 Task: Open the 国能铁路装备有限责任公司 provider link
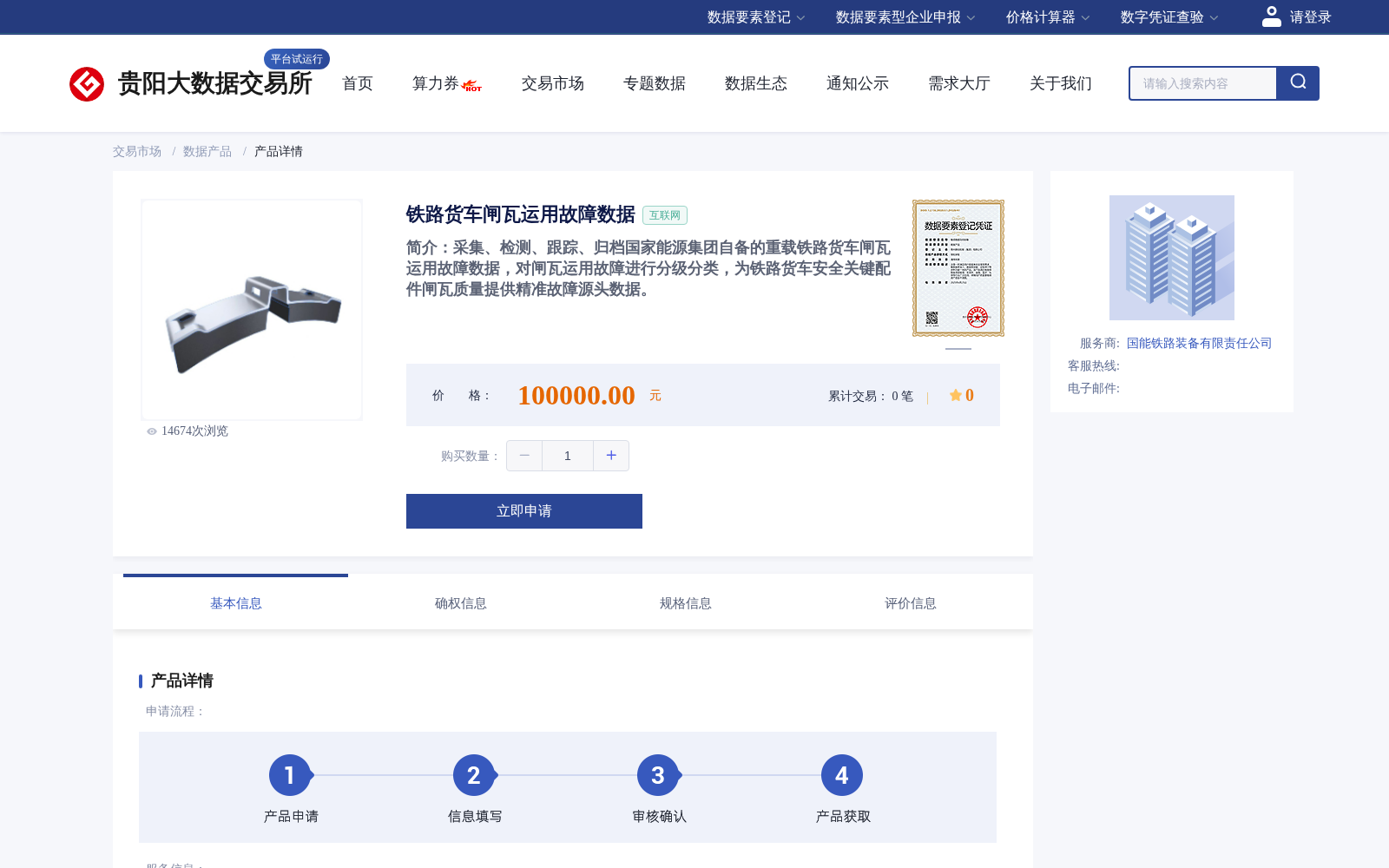[1199, 343]
